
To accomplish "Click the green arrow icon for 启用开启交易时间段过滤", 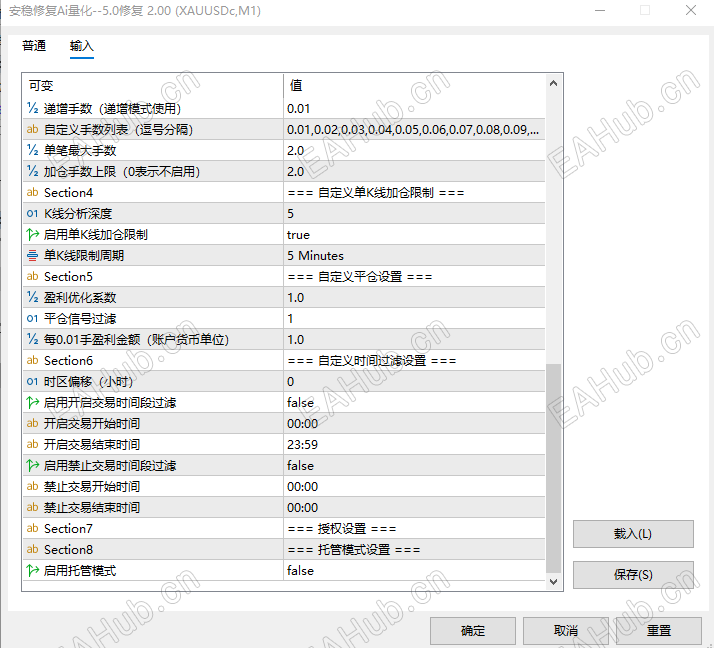I will tap(32, 402).
